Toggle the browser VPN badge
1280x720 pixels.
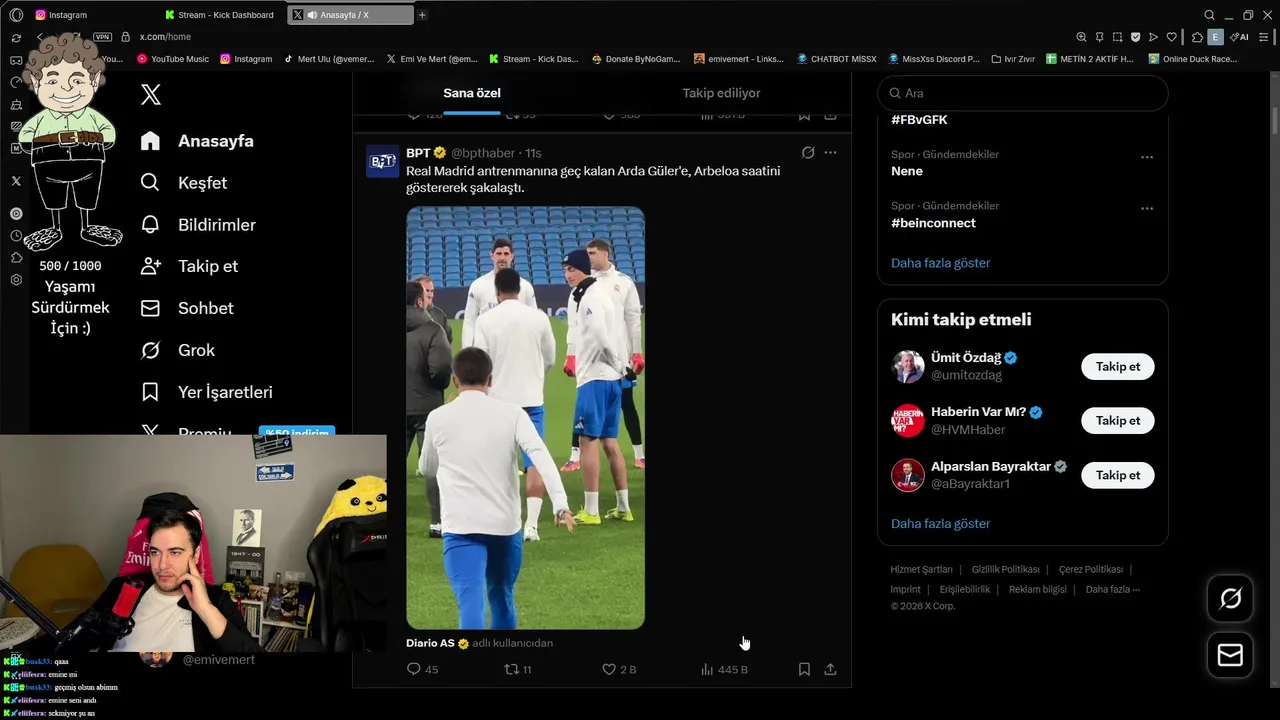pos(102,37)
